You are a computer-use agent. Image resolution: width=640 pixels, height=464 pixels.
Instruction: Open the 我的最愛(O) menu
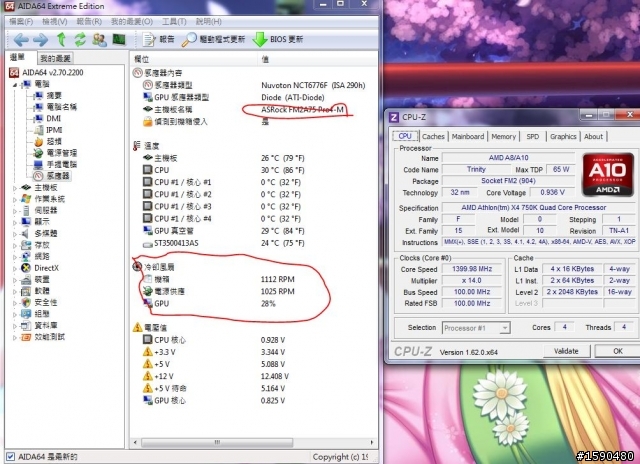pos(132,21)
